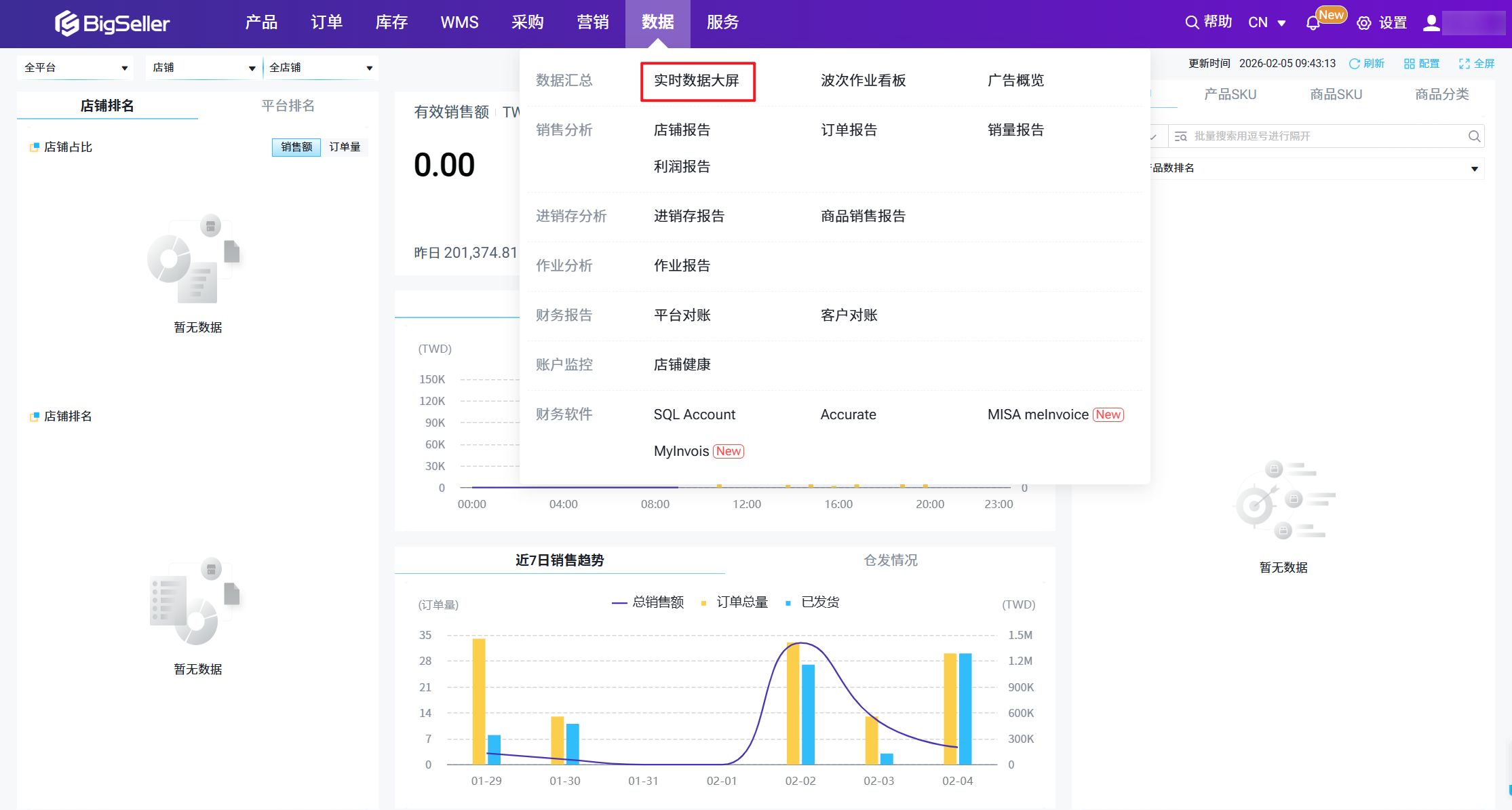
Task: Click the user avatar icon
Action: 1431,23
